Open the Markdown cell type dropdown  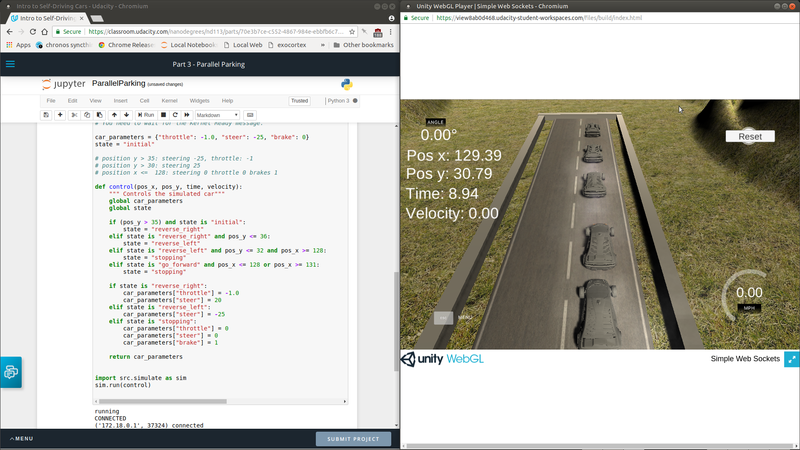[217, 115]
